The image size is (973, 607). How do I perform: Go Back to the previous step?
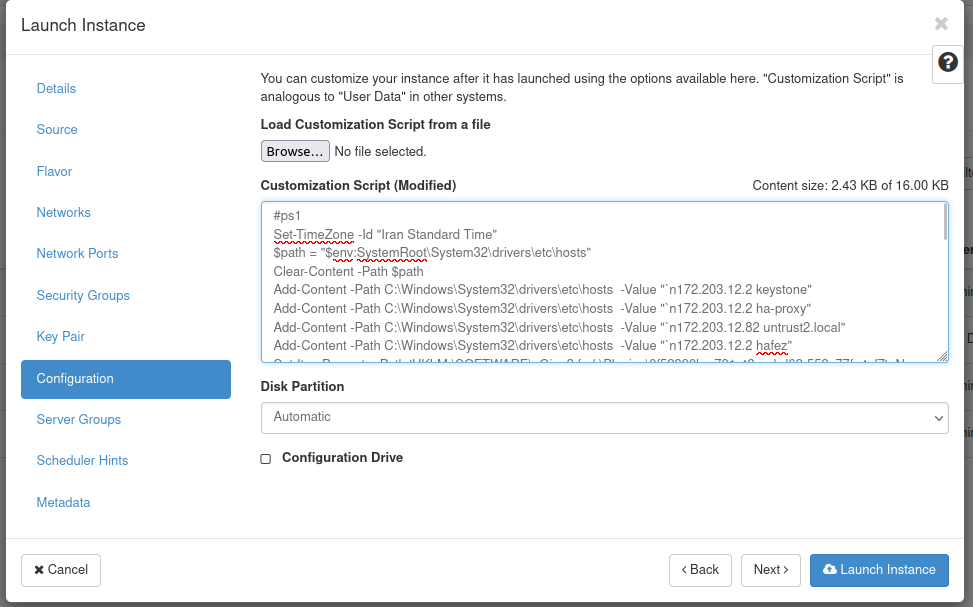pos(700,570)
